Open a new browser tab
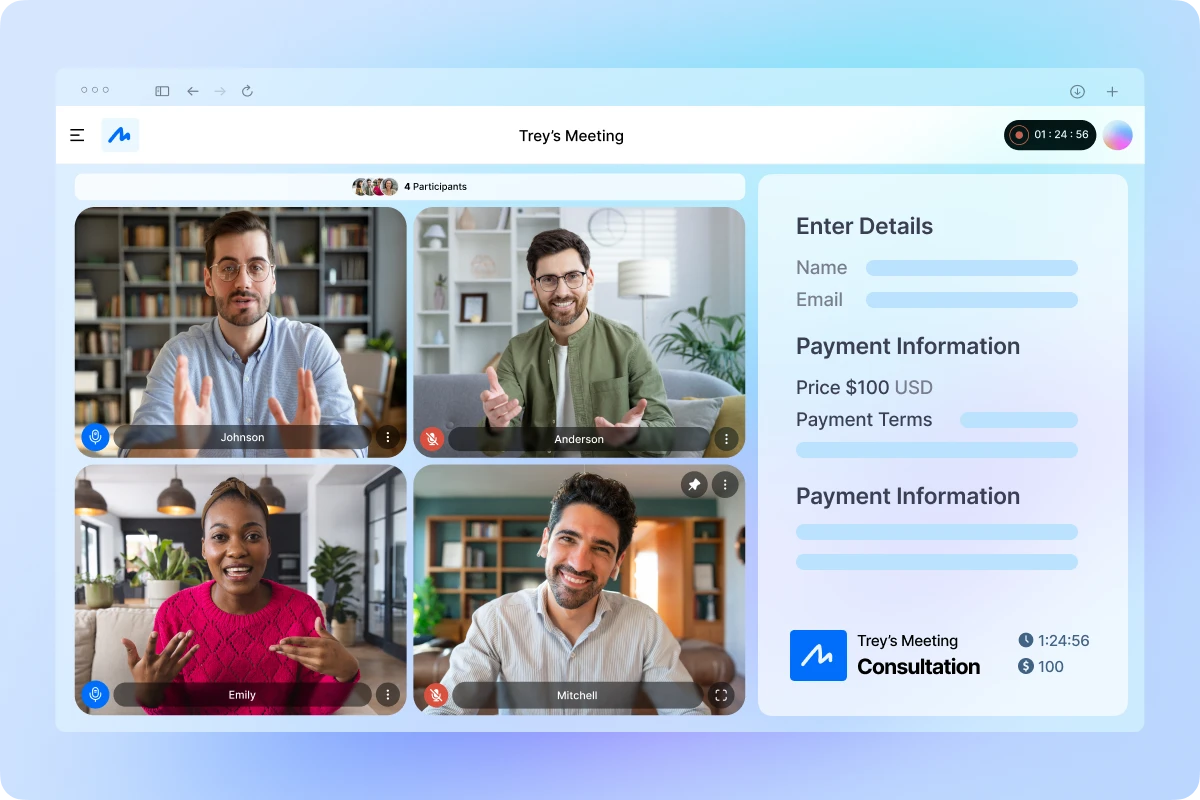The width and height of the screenshot is (1200, 800). click(x=1112, y=90)
